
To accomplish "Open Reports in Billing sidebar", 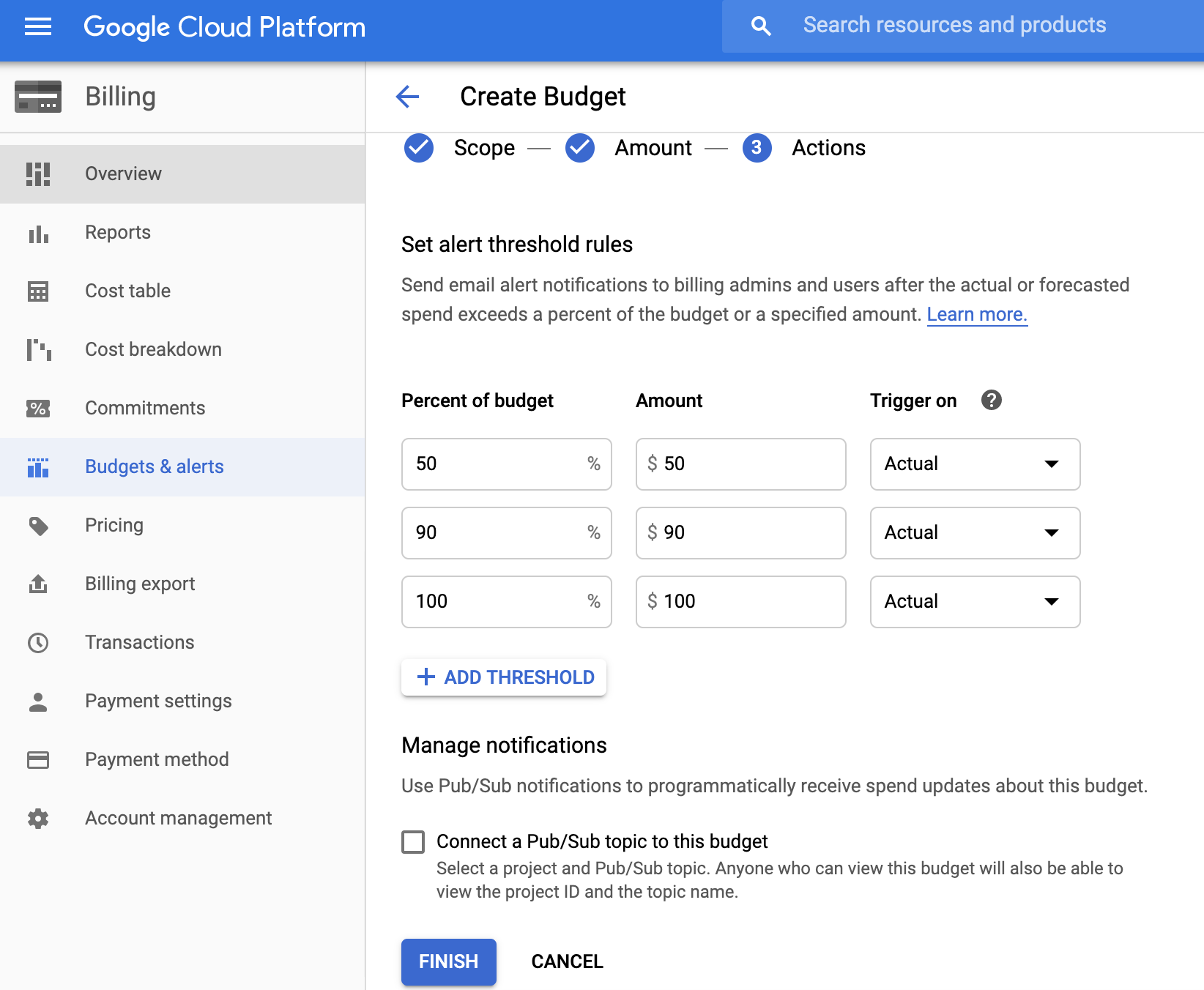I will (x=183, y=233).
